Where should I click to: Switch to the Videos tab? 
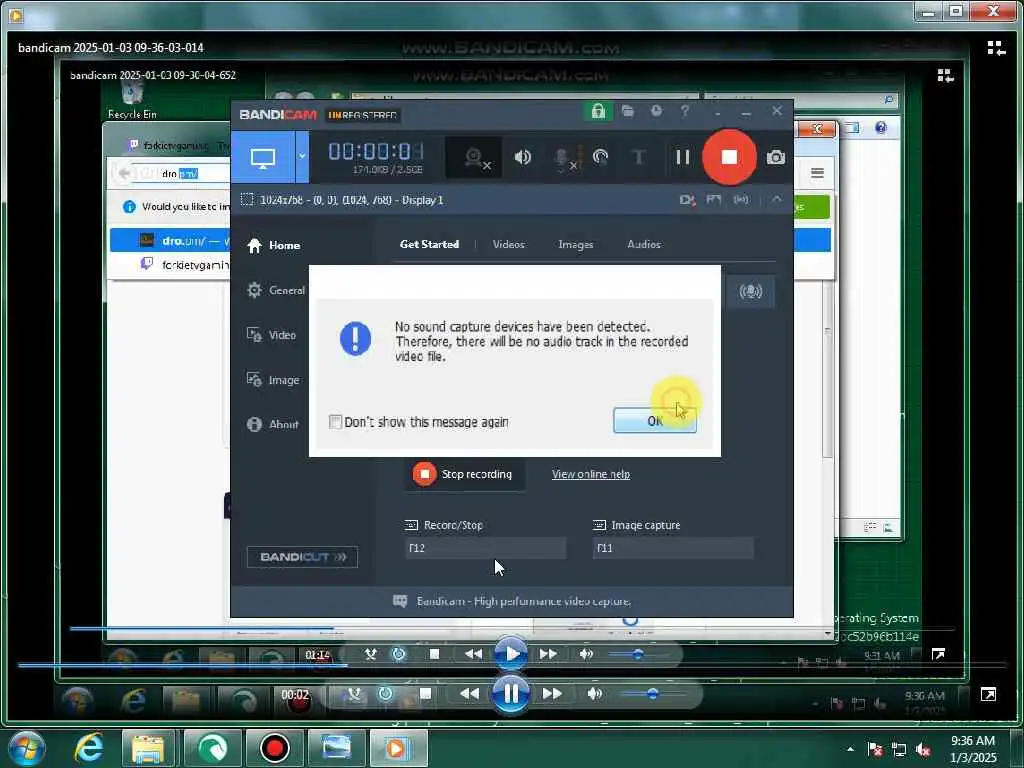click(x=509, y=244)
